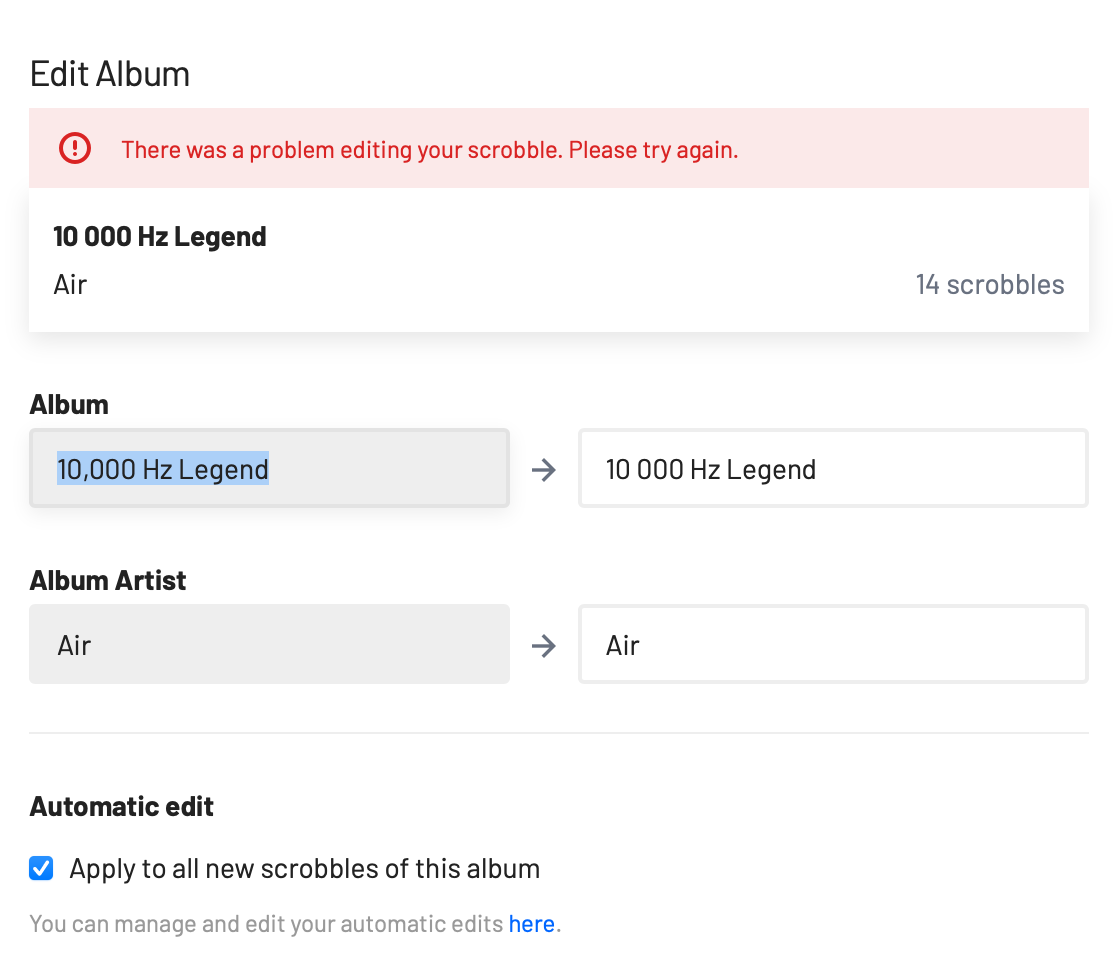1116x976 pixels.
Task: Click the arrow icon beside the Album field
Action: tap(543, 469)
